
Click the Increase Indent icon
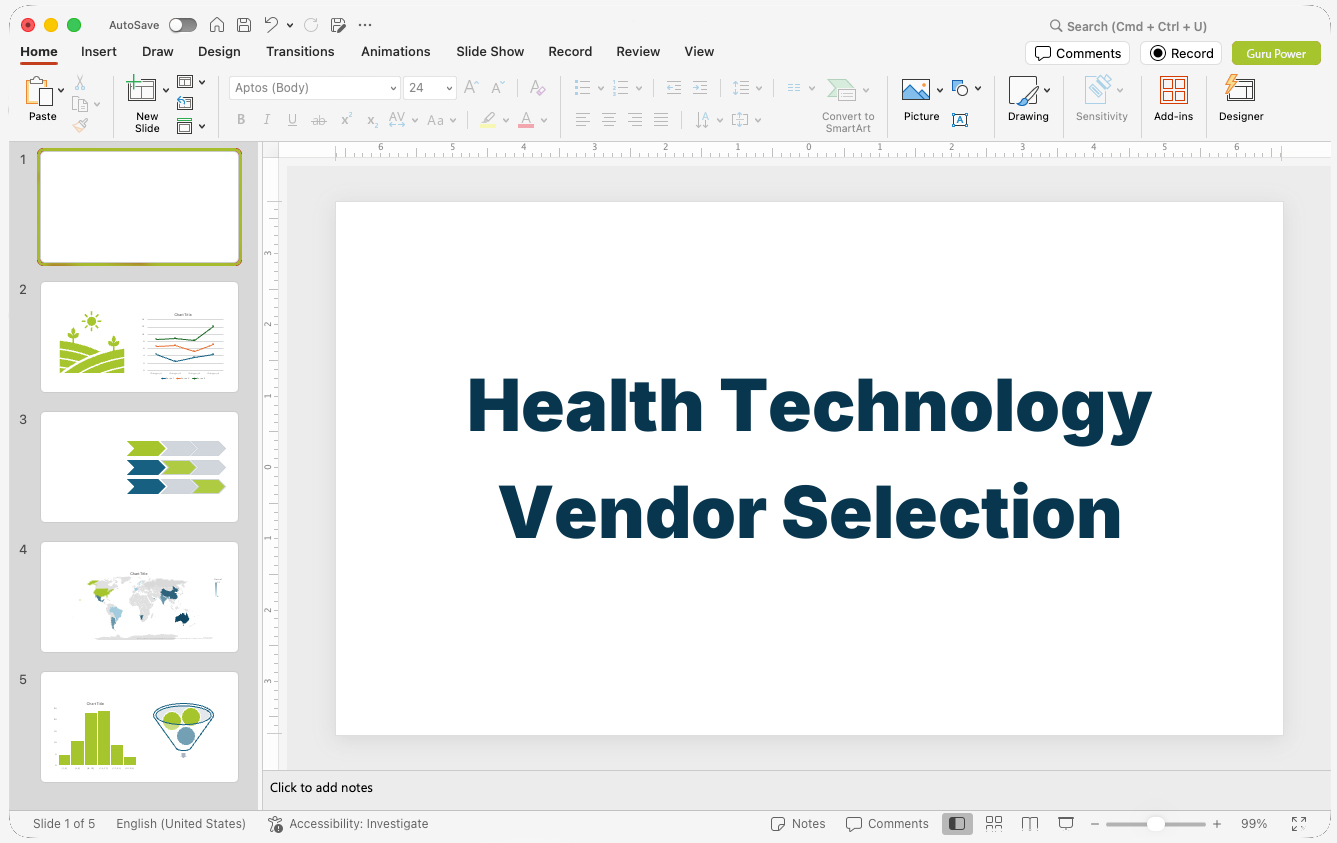coord(700,88)
